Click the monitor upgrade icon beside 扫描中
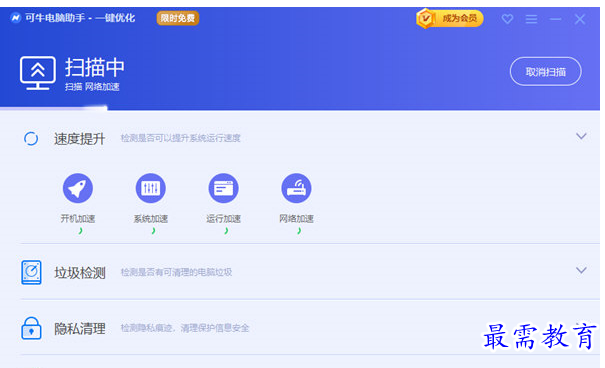Viewport: 605px width, 368px height. [38, 73]
